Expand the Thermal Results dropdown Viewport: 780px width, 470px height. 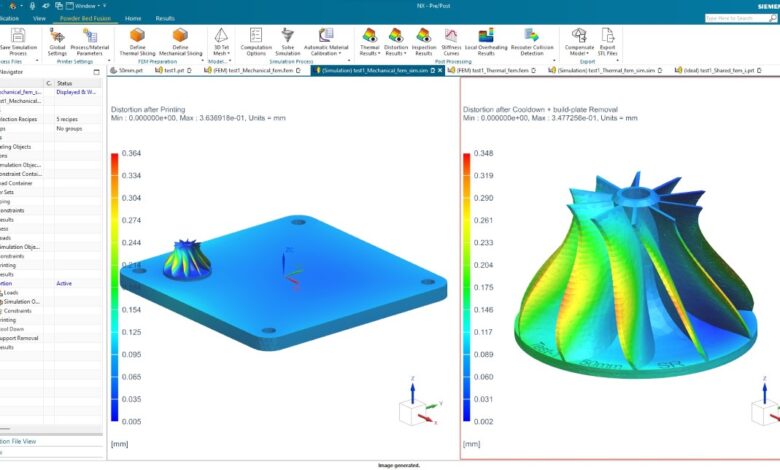coord(368,52)
